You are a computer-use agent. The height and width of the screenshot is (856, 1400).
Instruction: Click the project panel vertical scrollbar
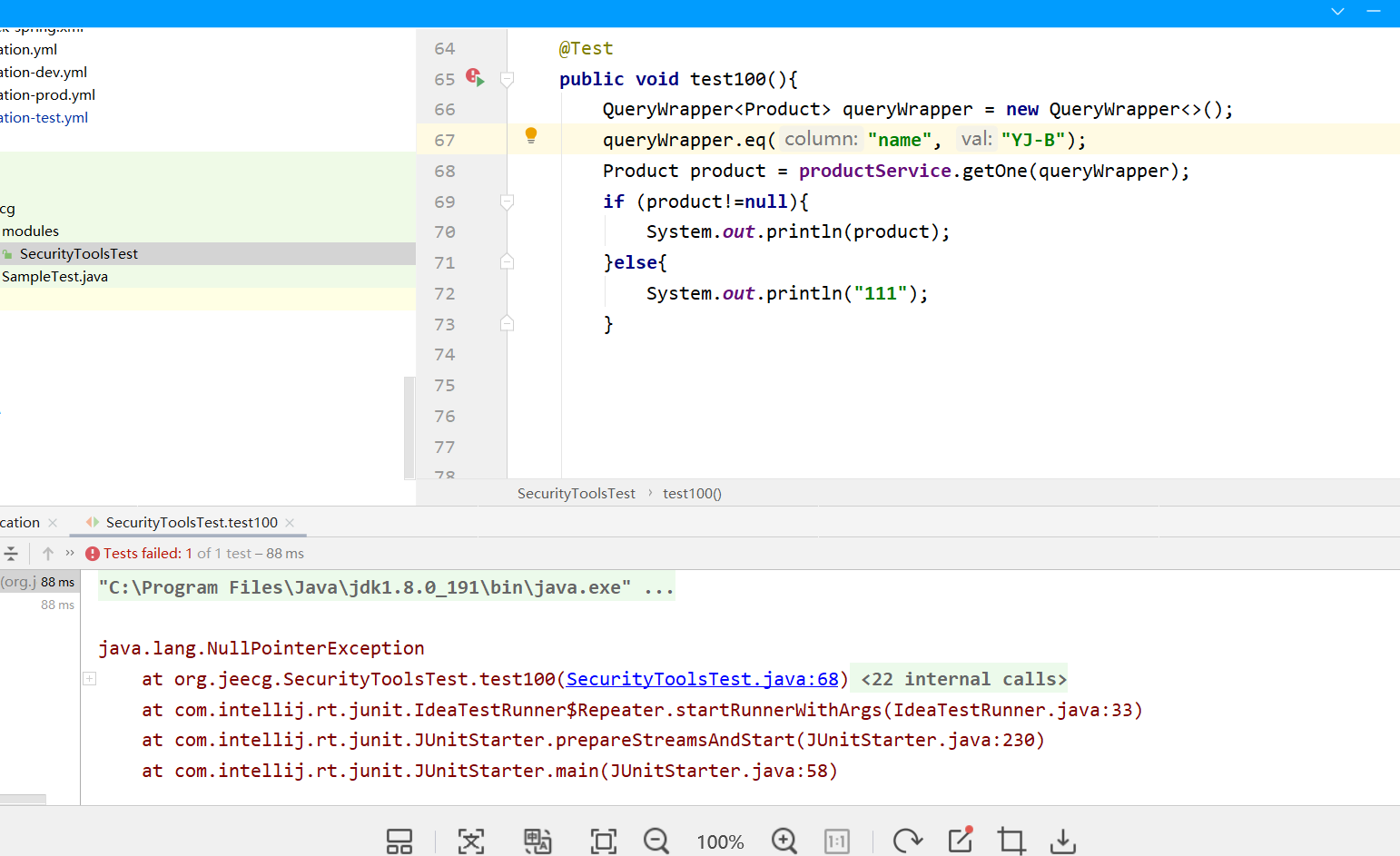[x=409, y=427]
